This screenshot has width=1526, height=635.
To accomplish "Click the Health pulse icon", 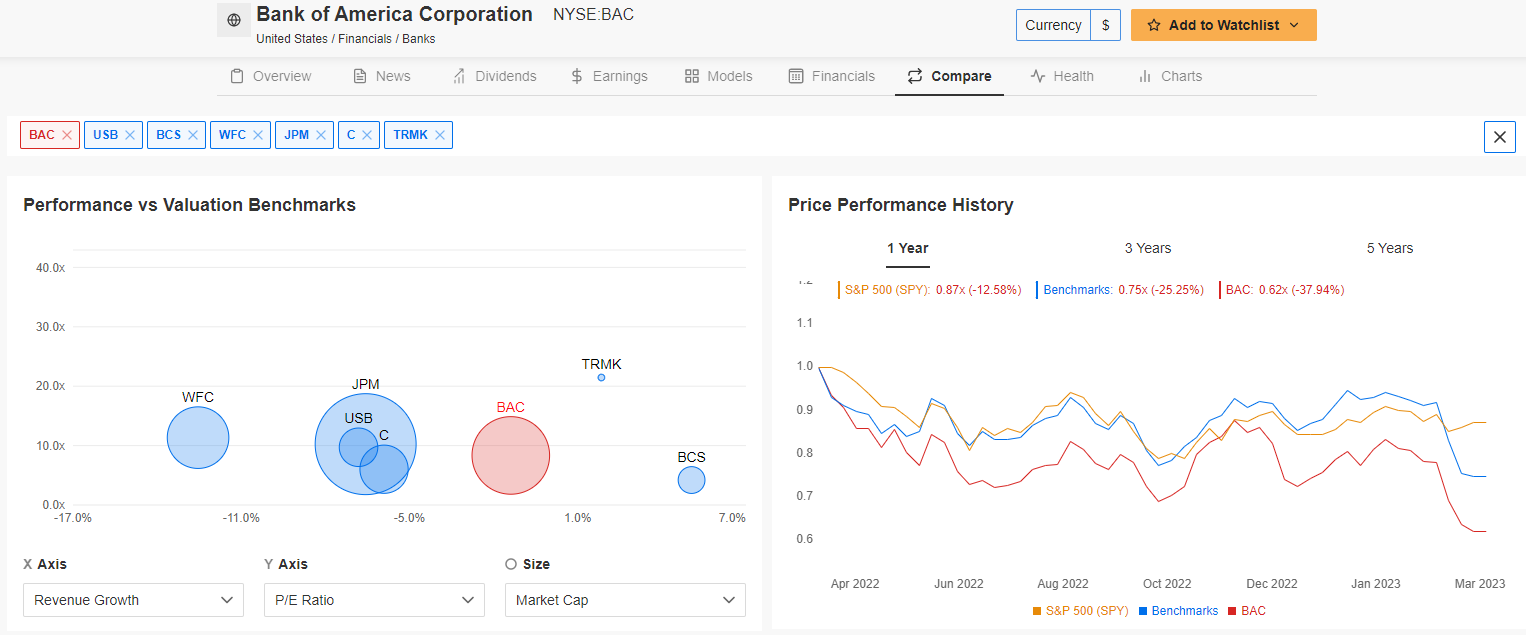I will click(1038, 76).
